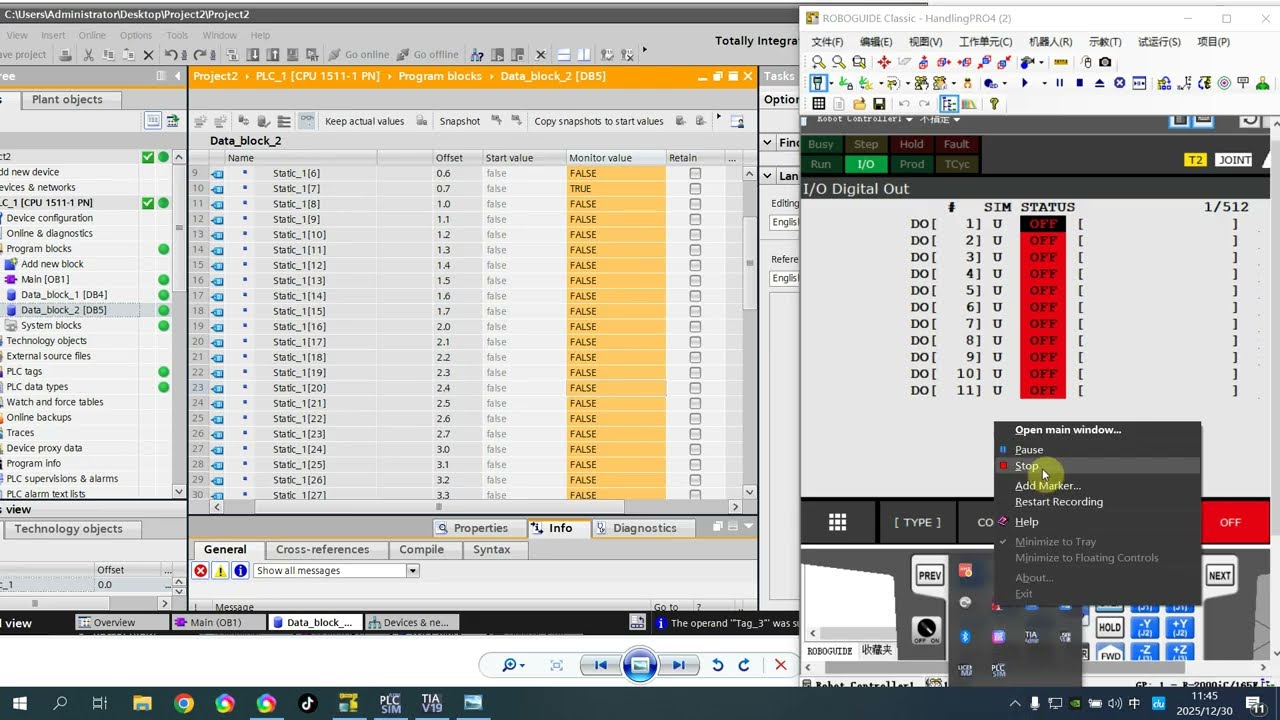1280x720 pixels.
Task: Click ROBOGUIDE navigator tree icon
Action: pyautogui.click(x=949, y=104)
